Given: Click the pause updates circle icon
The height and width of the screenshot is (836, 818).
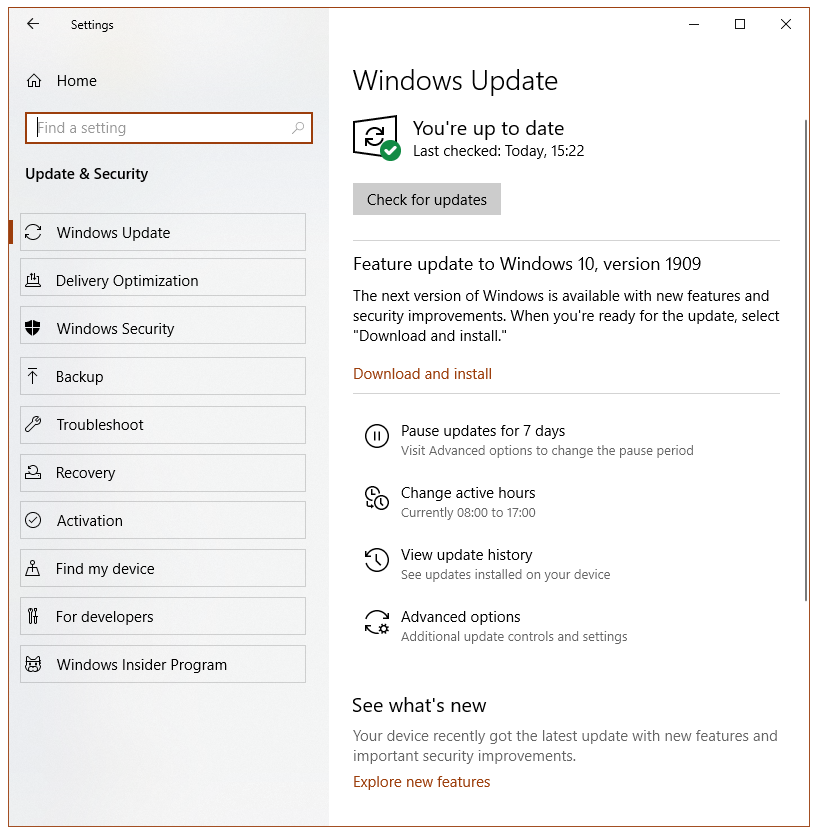Looking at the screenshot, I should click(376, 436).
